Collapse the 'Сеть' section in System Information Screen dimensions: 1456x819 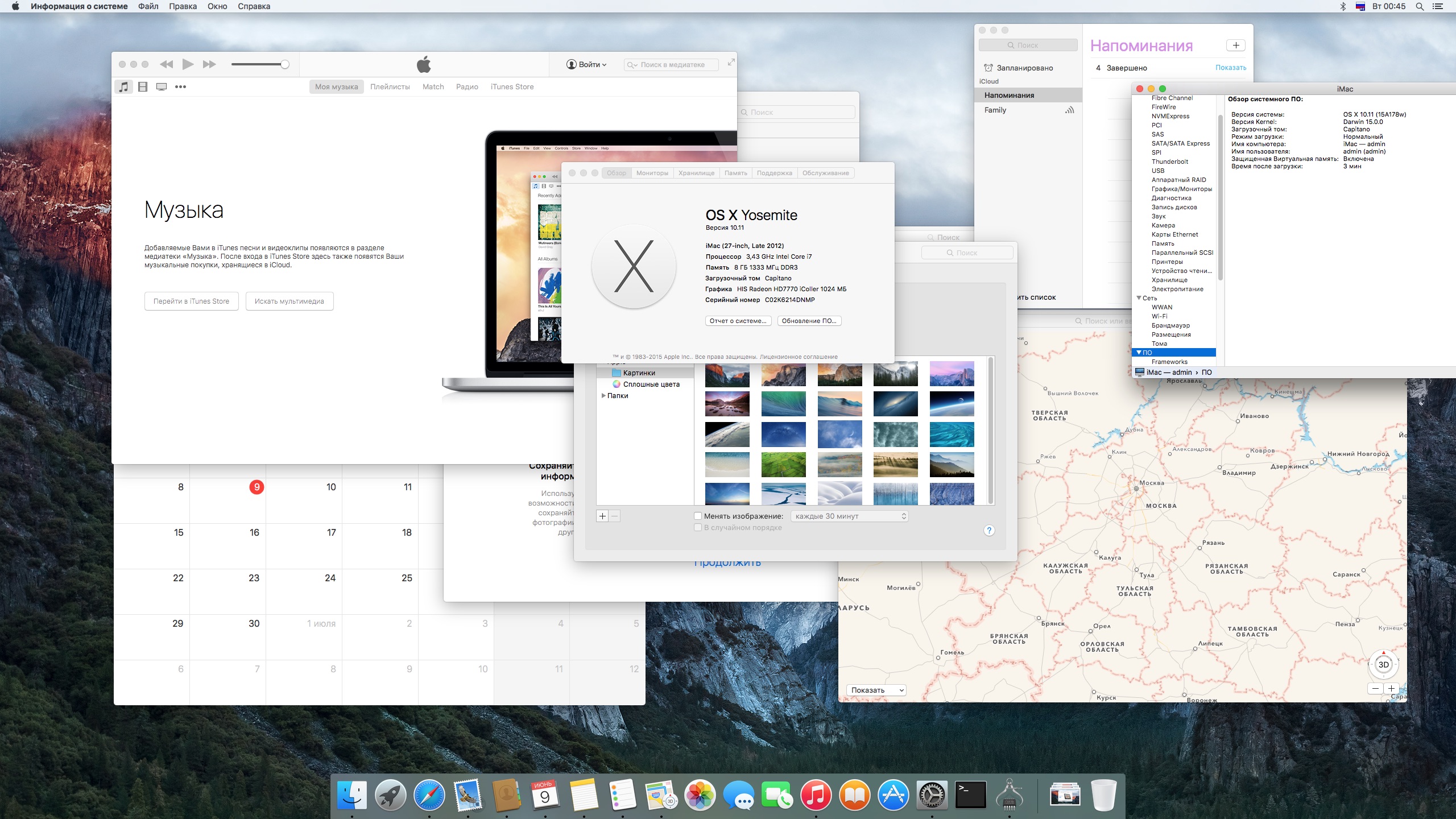coord(1139,298)
